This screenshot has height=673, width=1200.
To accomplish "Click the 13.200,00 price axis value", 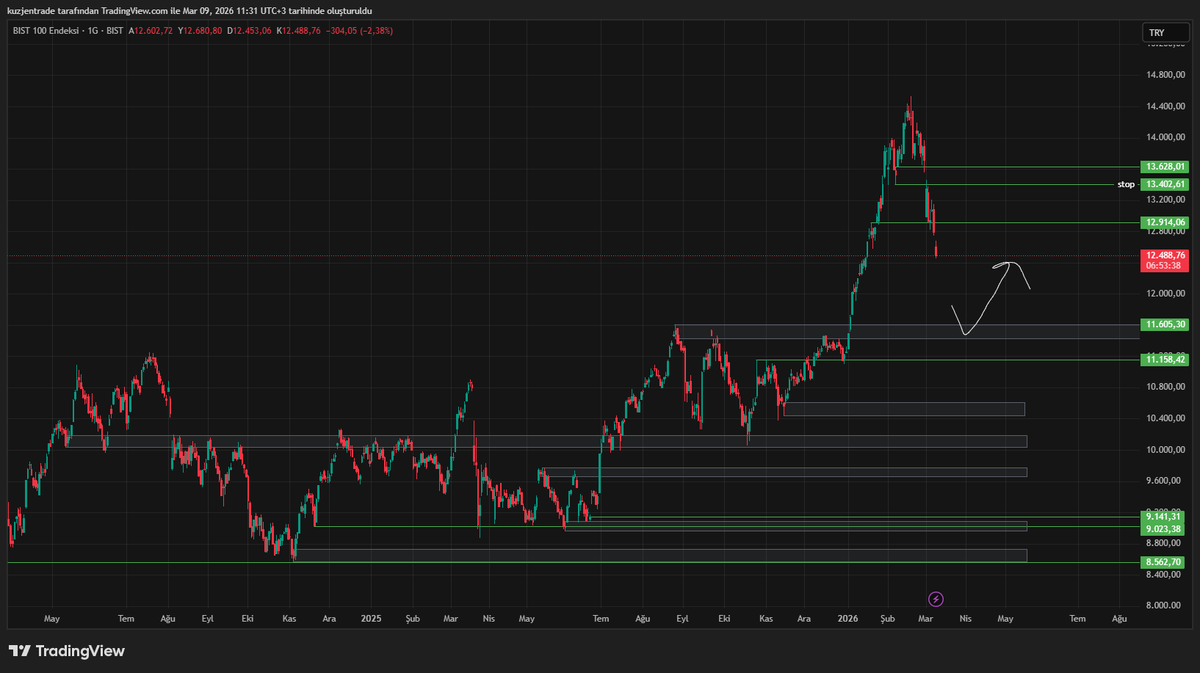I will (x=1166, y=200).
